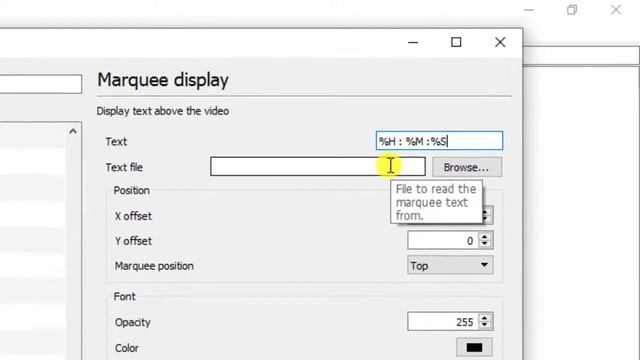Click the Opacity value field showing 255
640x360 pixels.
point(442,322)
